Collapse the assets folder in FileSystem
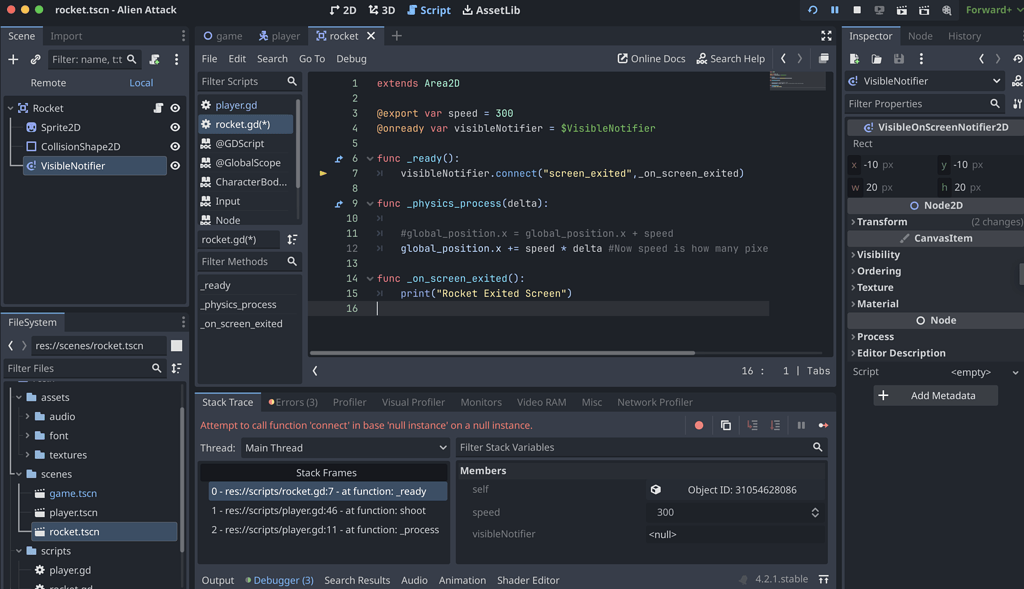This screenshot has width=1024, height=589. tap(19, 397)
